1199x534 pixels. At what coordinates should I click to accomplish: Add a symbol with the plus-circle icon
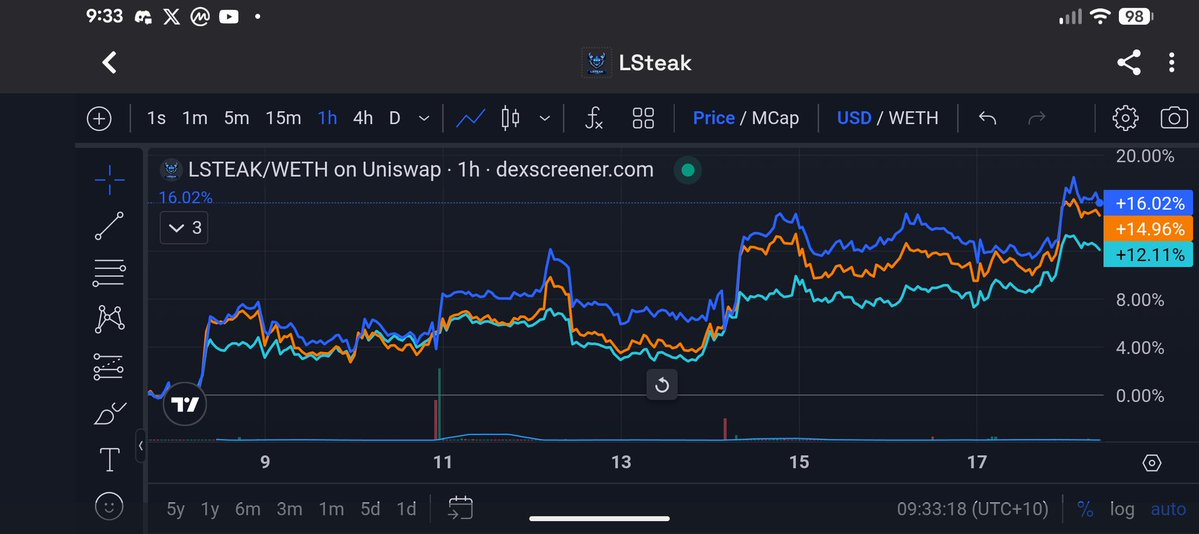click(x=99, y=119)
